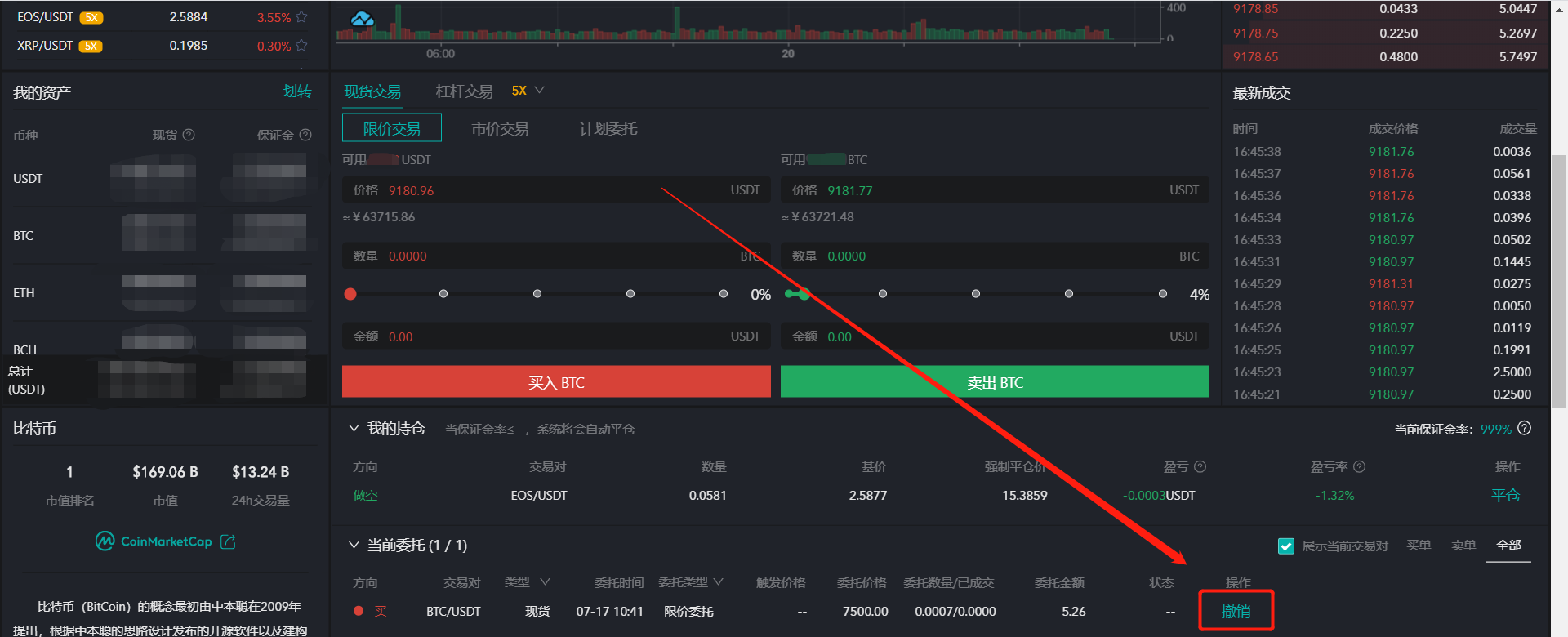Filter orders by 买单

(x=1419, y=545)
